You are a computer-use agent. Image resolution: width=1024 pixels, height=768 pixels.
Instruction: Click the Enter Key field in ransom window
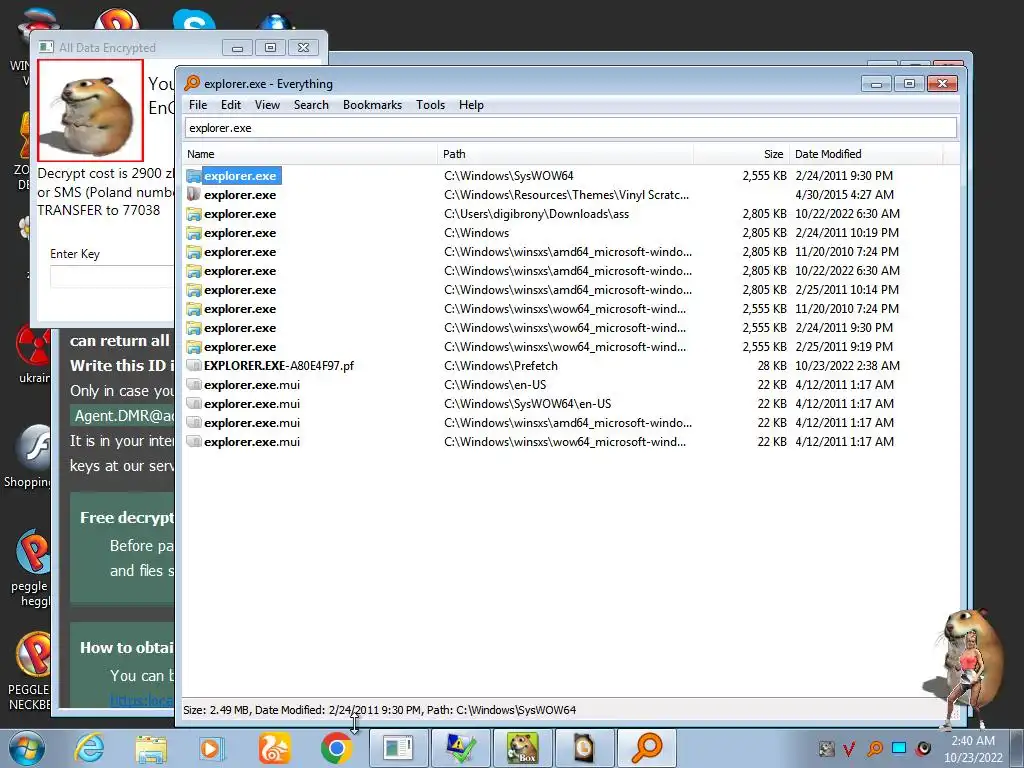click(x=112, y=276)
